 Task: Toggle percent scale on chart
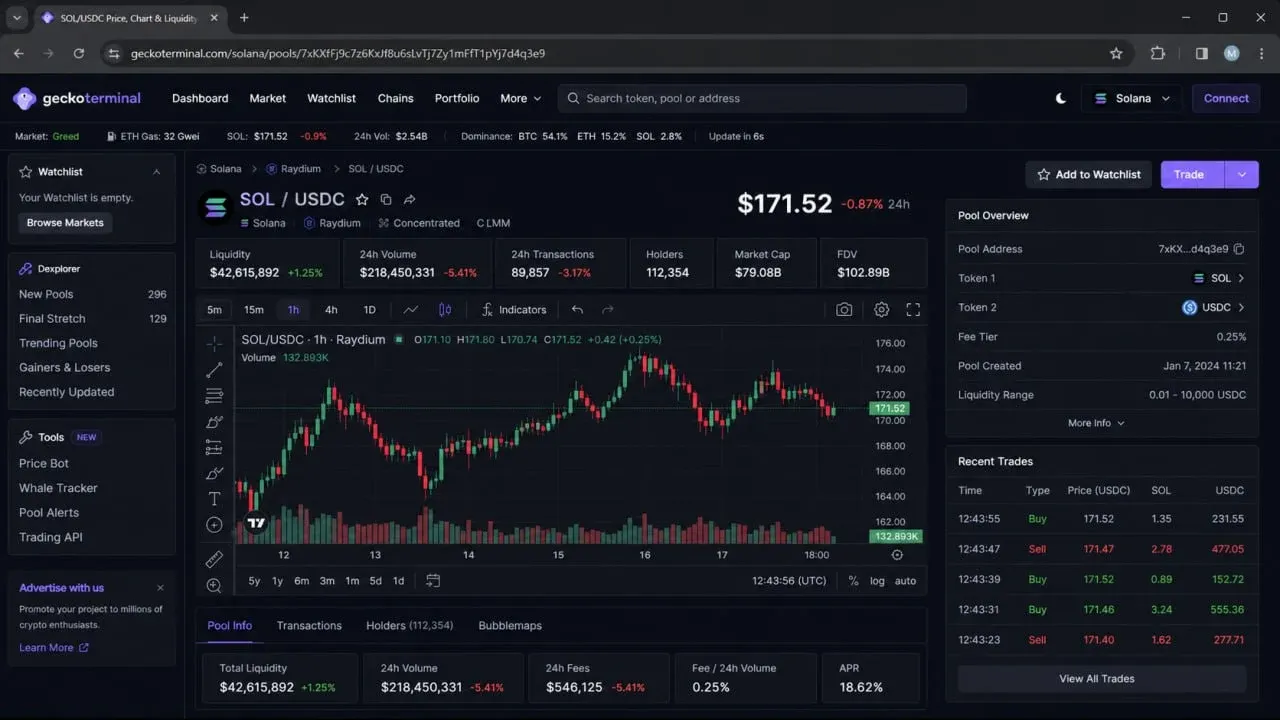[853, 581]
